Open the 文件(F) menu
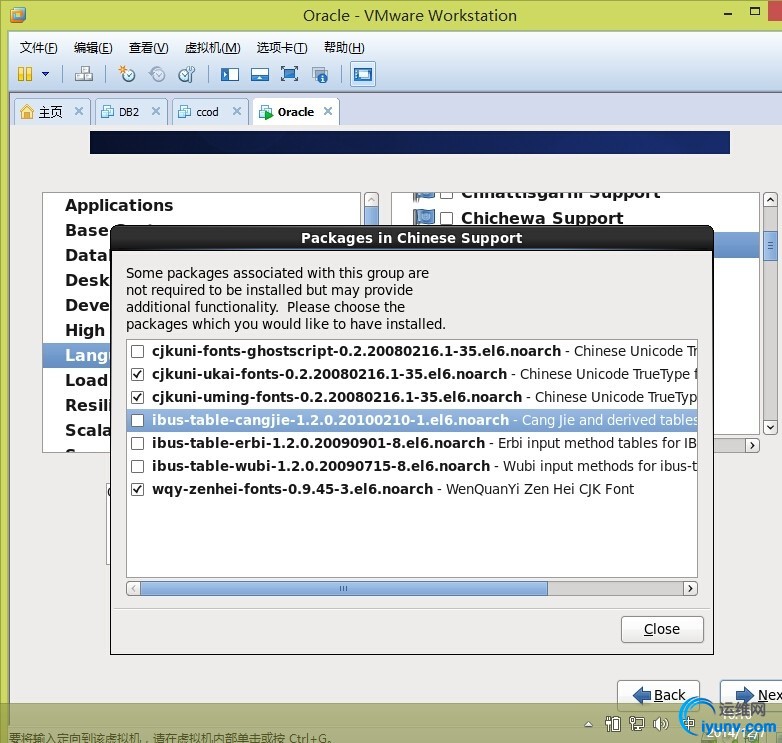 [38, 48]
